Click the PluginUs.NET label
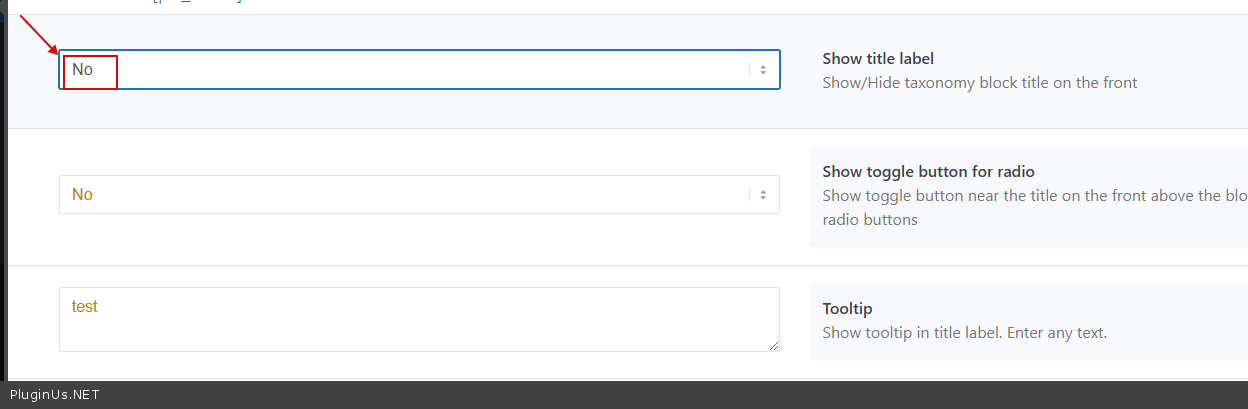The height and width of the screenshot is (409, 1248). point(55,395)
